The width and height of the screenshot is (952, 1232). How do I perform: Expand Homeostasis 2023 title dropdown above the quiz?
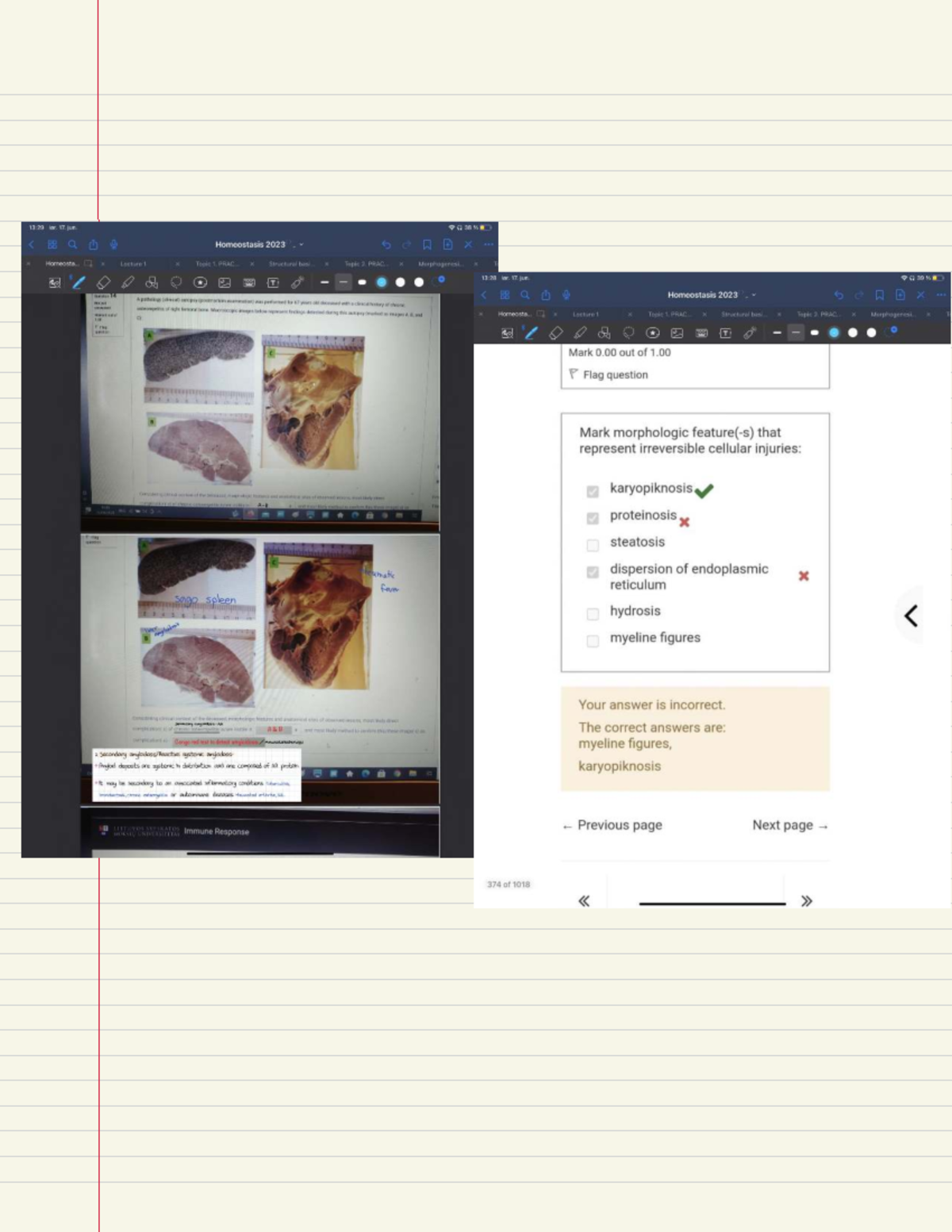click(x=754, y=295)
